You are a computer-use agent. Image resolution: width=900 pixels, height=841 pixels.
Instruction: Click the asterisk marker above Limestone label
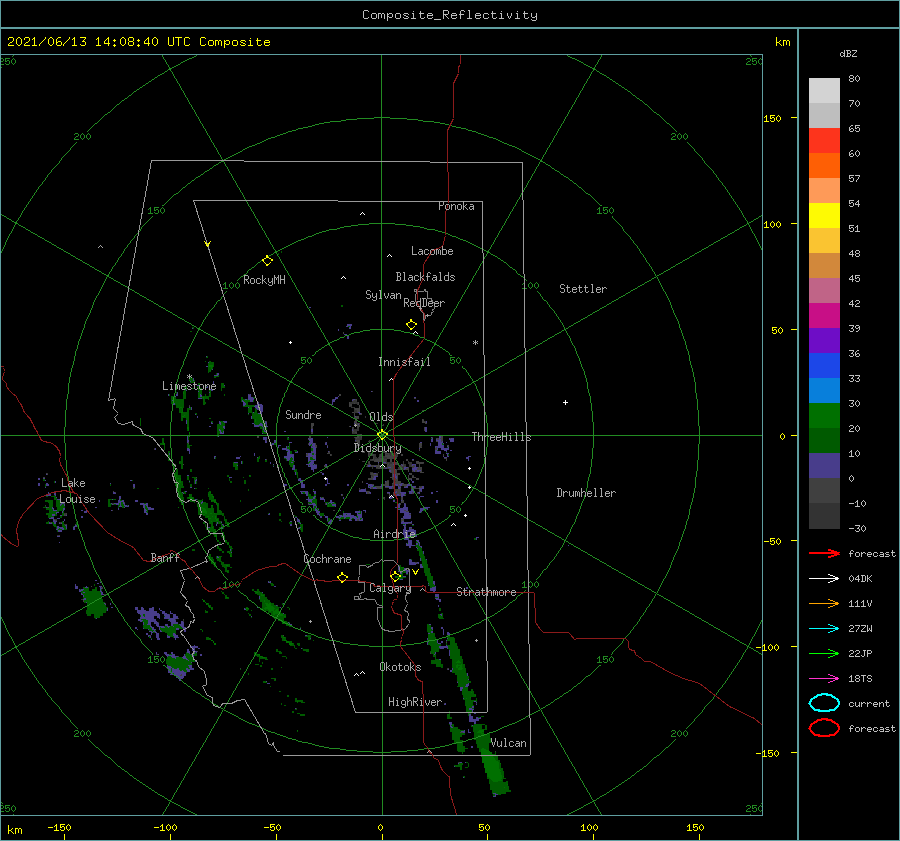click(189, 377)
